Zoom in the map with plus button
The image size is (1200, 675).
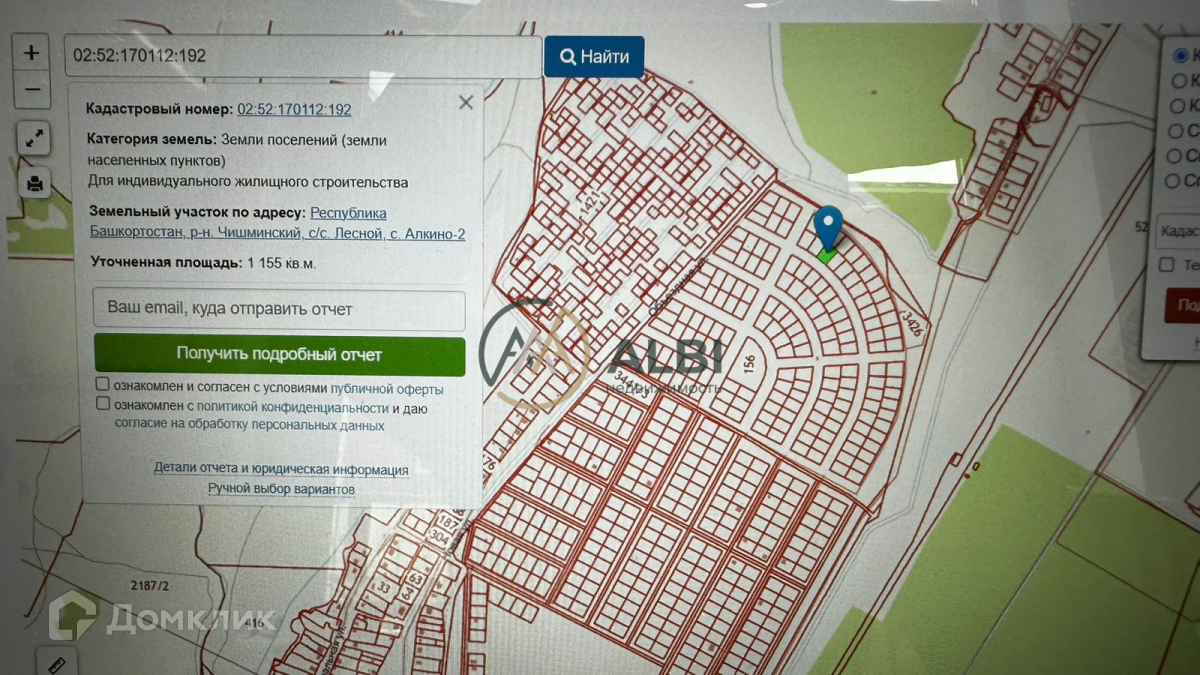[33, 53]
